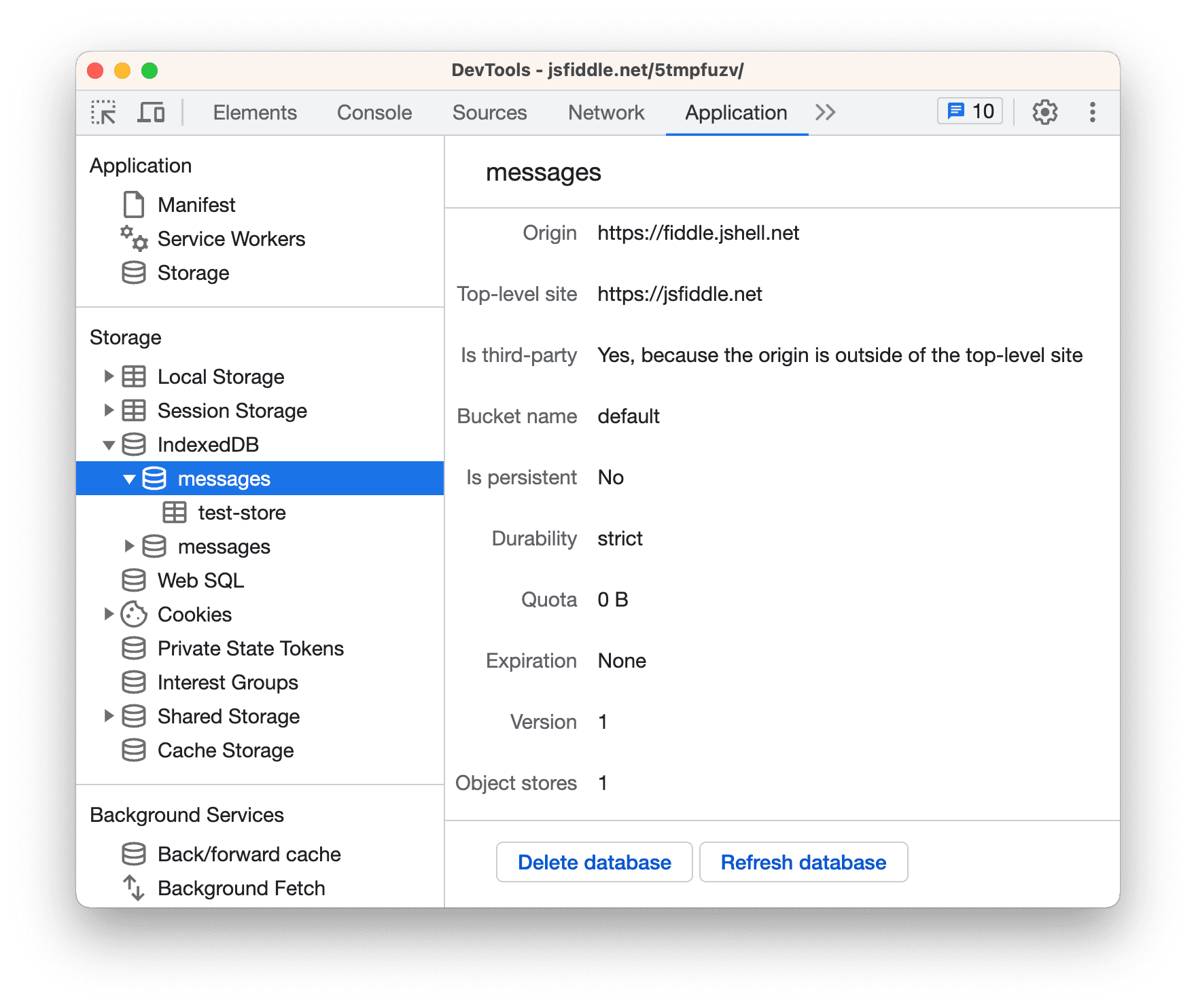
Task: Select the test-store object store
Action: pyautogui.click(x=242, y=512)
